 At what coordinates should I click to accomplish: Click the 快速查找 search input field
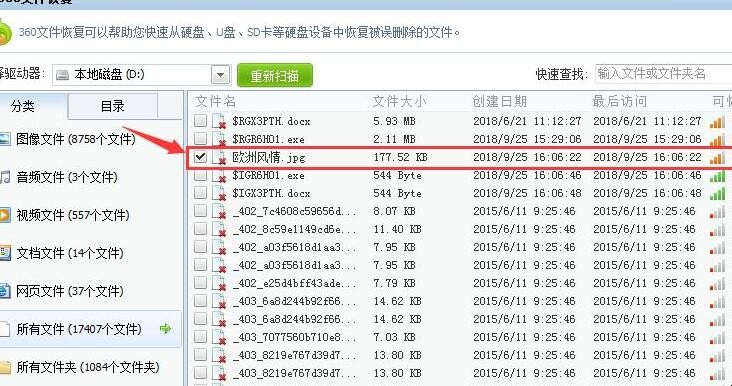point(663,74)
